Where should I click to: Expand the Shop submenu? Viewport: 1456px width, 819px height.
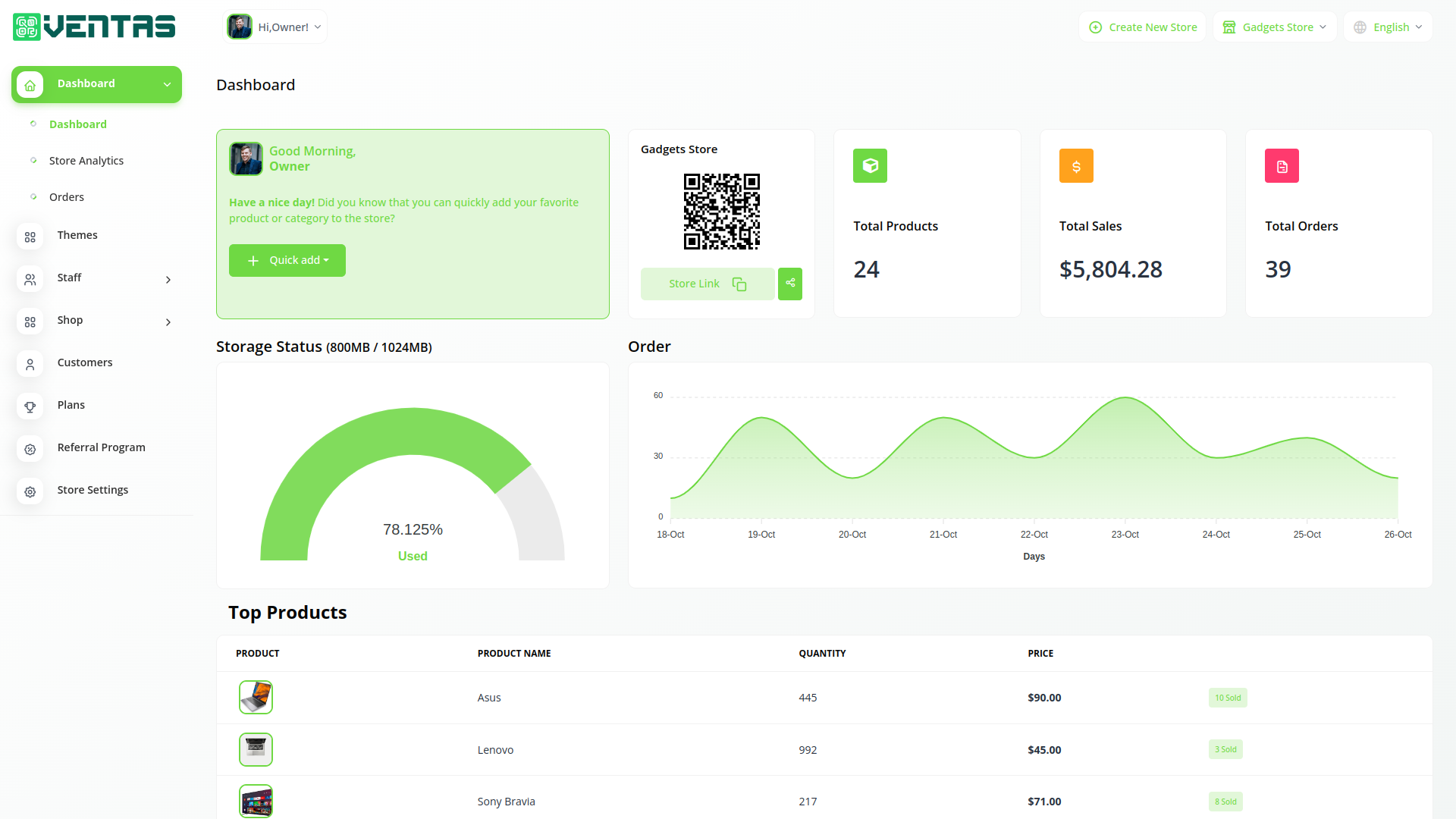168,322
